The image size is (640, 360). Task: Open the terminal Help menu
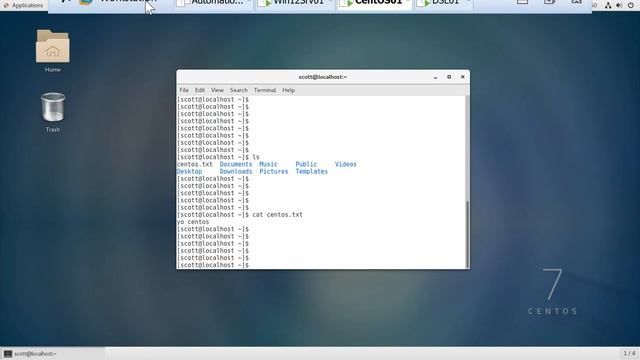point(288,90)
